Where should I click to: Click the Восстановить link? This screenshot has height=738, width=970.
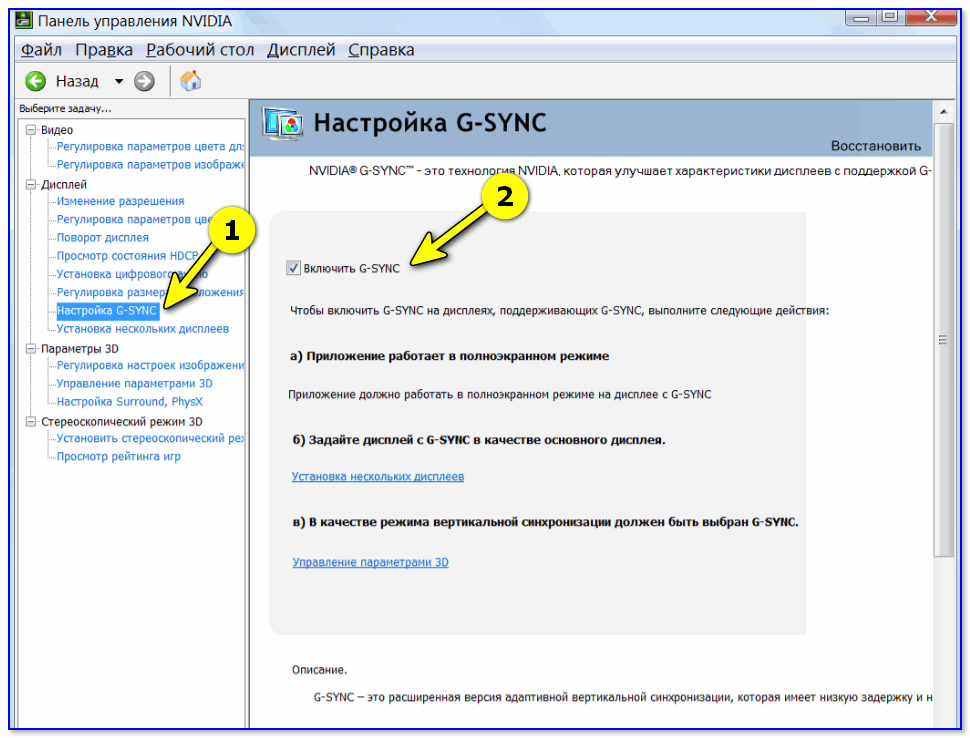pos(875,146)
